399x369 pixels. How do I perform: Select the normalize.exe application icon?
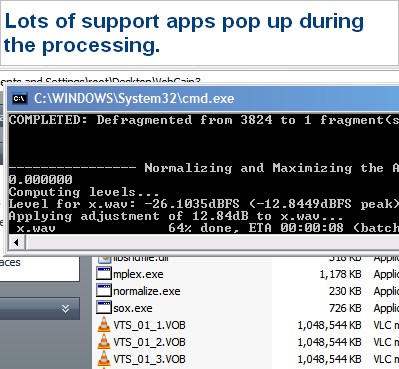click(104, 290)
